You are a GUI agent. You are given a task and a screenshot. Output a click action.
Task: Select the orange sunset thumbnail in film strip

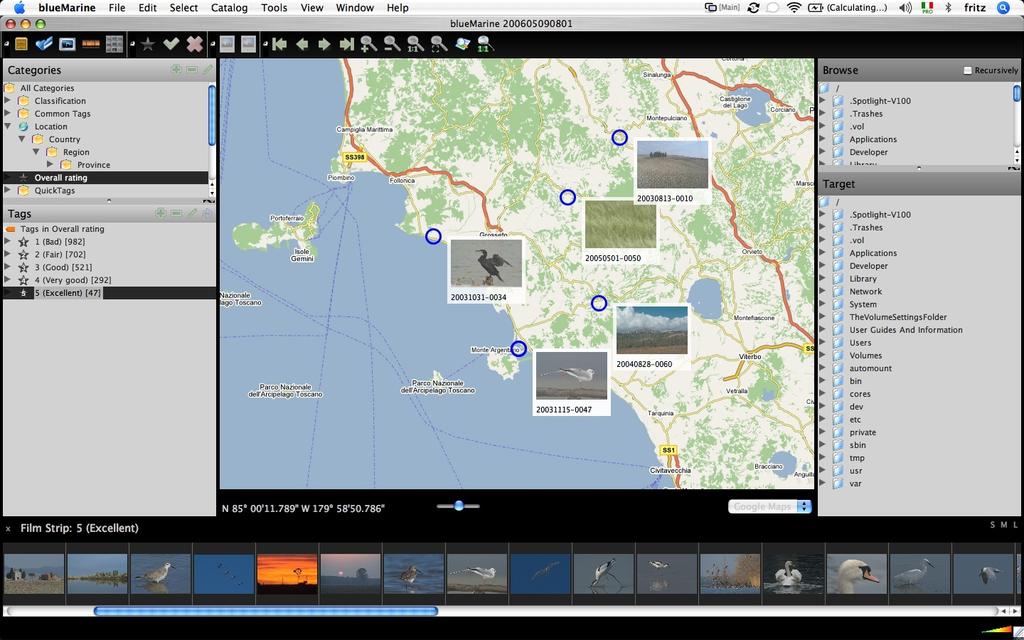click(x=287, y=574)
